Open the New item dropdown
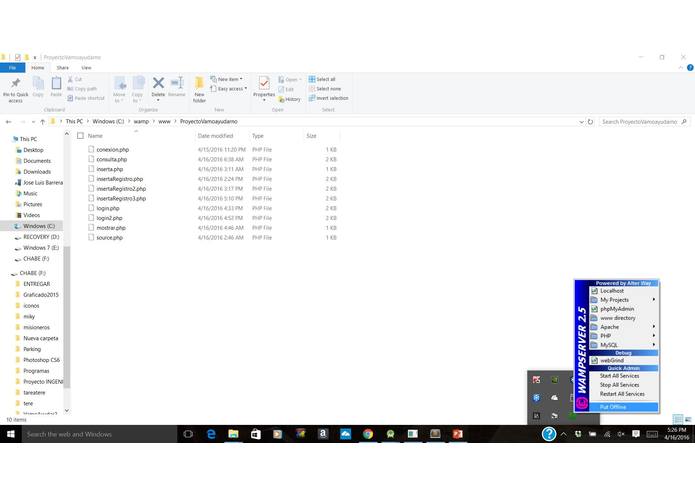The width and height of the screenshot is (695, 494). coord(226,79)
